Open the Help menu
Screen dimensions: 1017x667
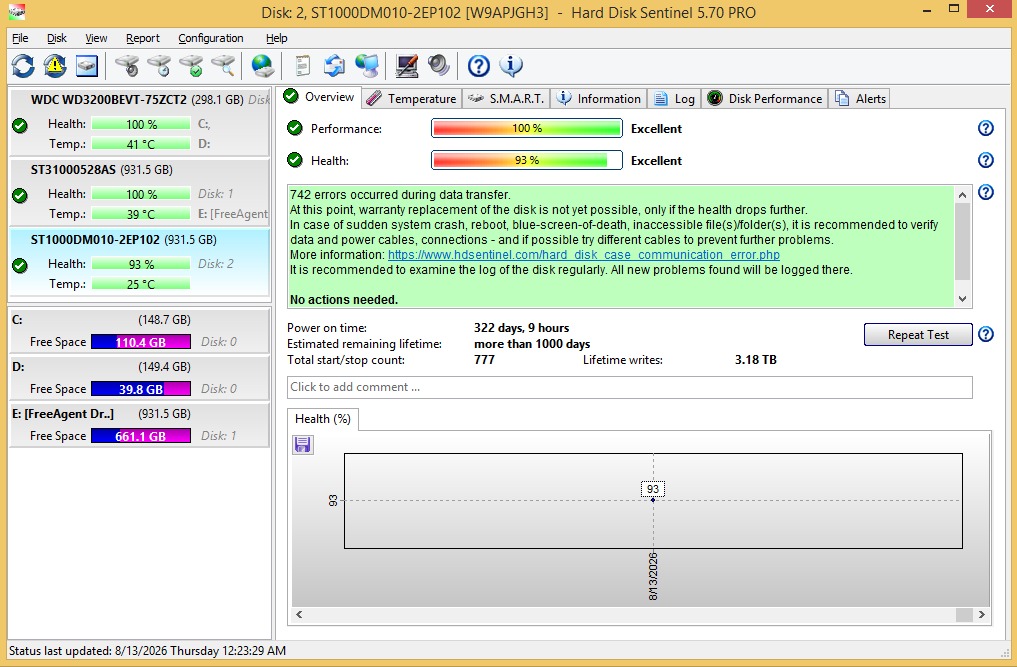coord(276,38)
